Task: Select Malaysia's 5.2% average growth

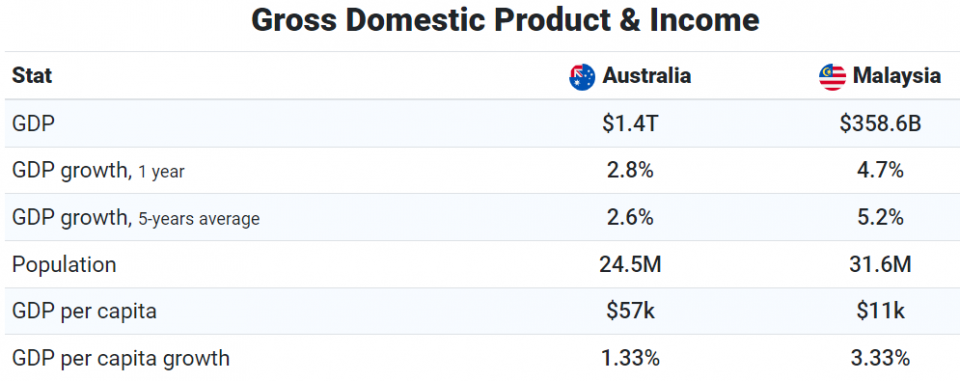Action: (880, 218)
